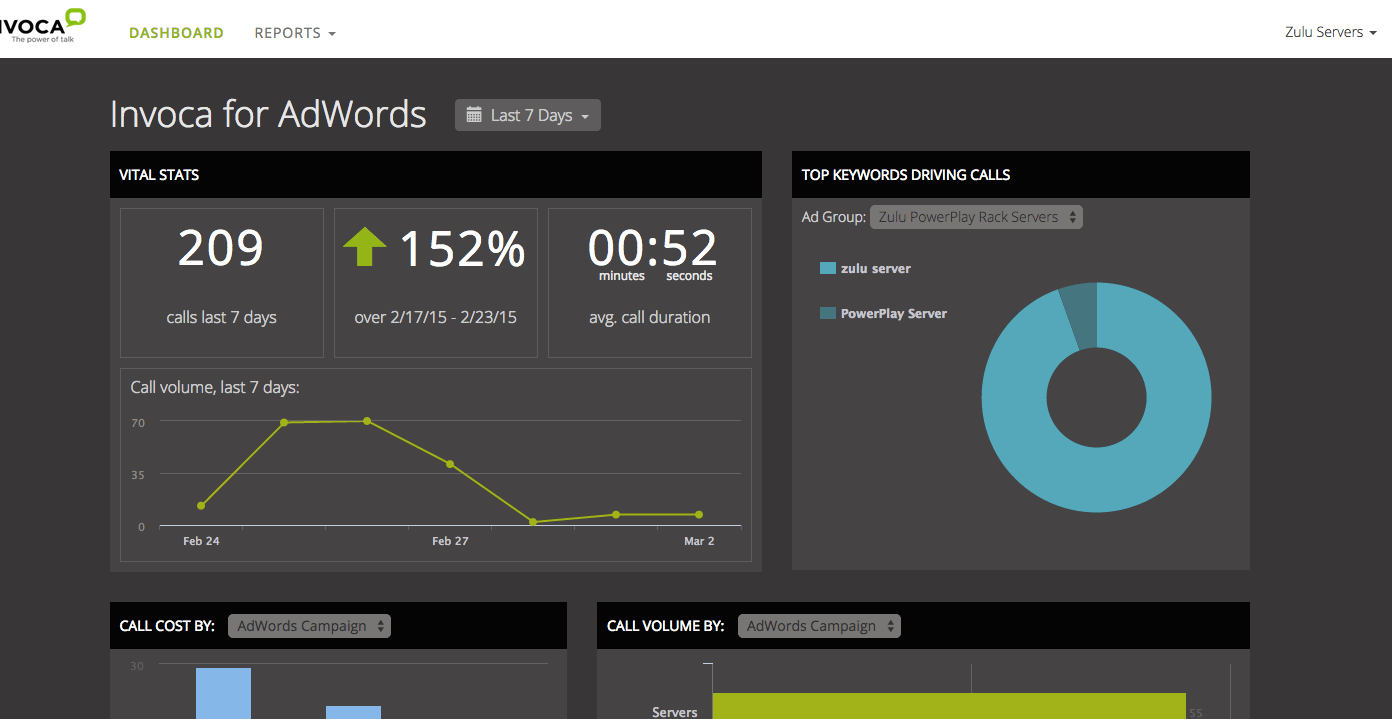This screenshot has width=1392, height=719.
Task: Open the Call Cost By campaign dropdown
Action: pyautogui.click(x=309, y=626)
